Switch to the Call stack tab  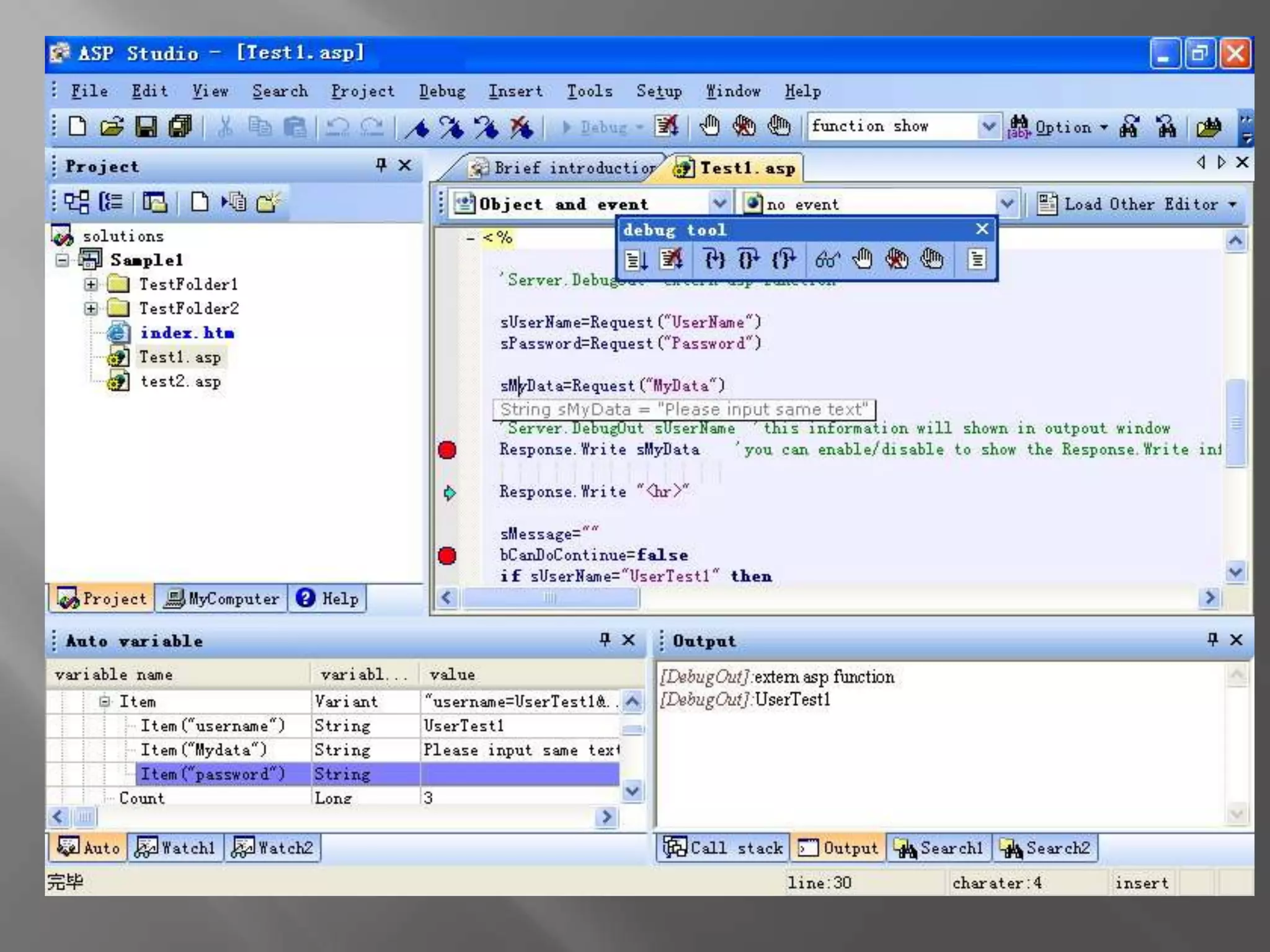point(723,848)
